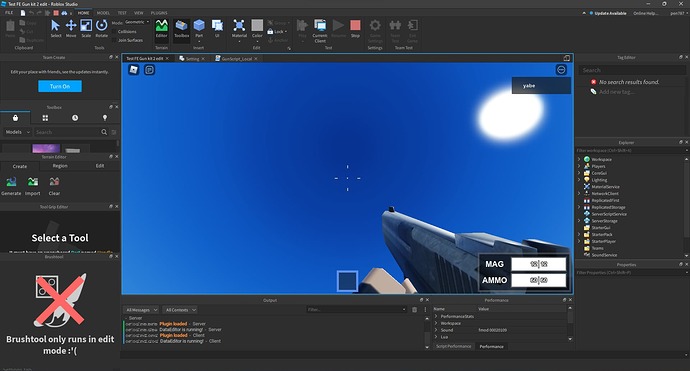Open the Toolbox Creations lightbulb tab
The height and width of the screenshot is (371, 690).
(x=105, y=118)
